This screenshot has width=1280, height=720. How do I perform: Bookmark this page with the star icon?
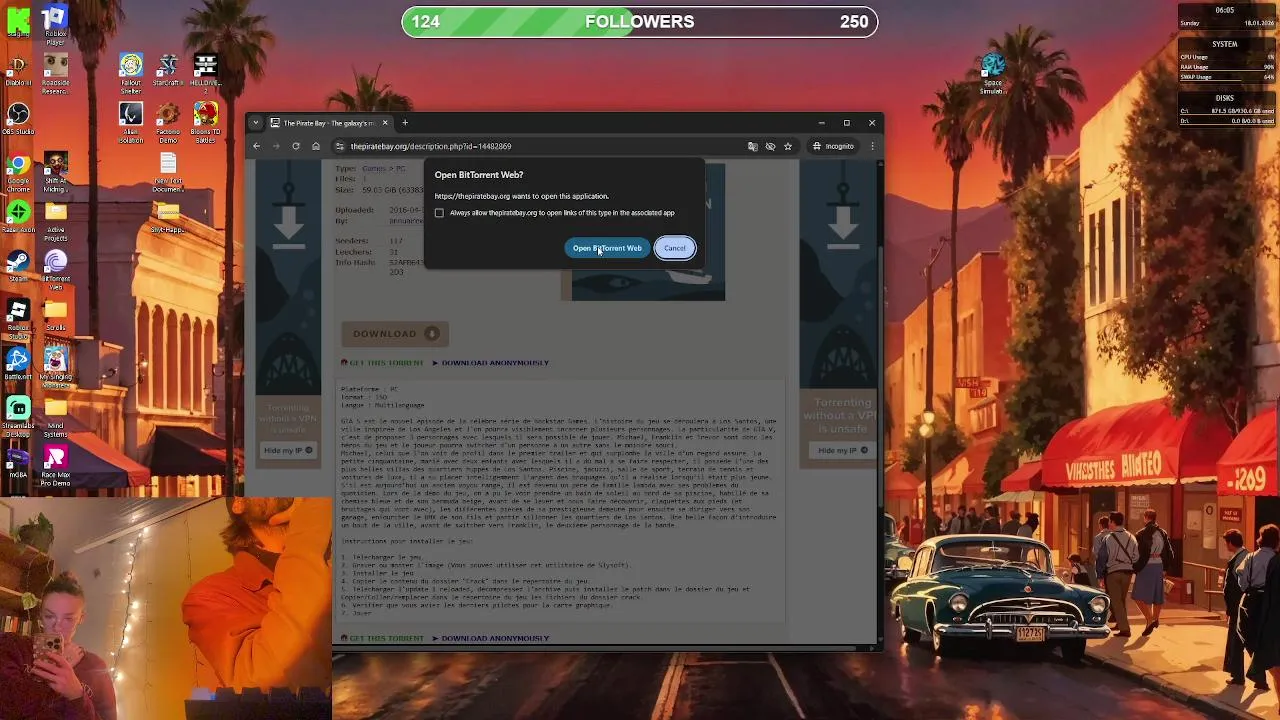point(788,146)
